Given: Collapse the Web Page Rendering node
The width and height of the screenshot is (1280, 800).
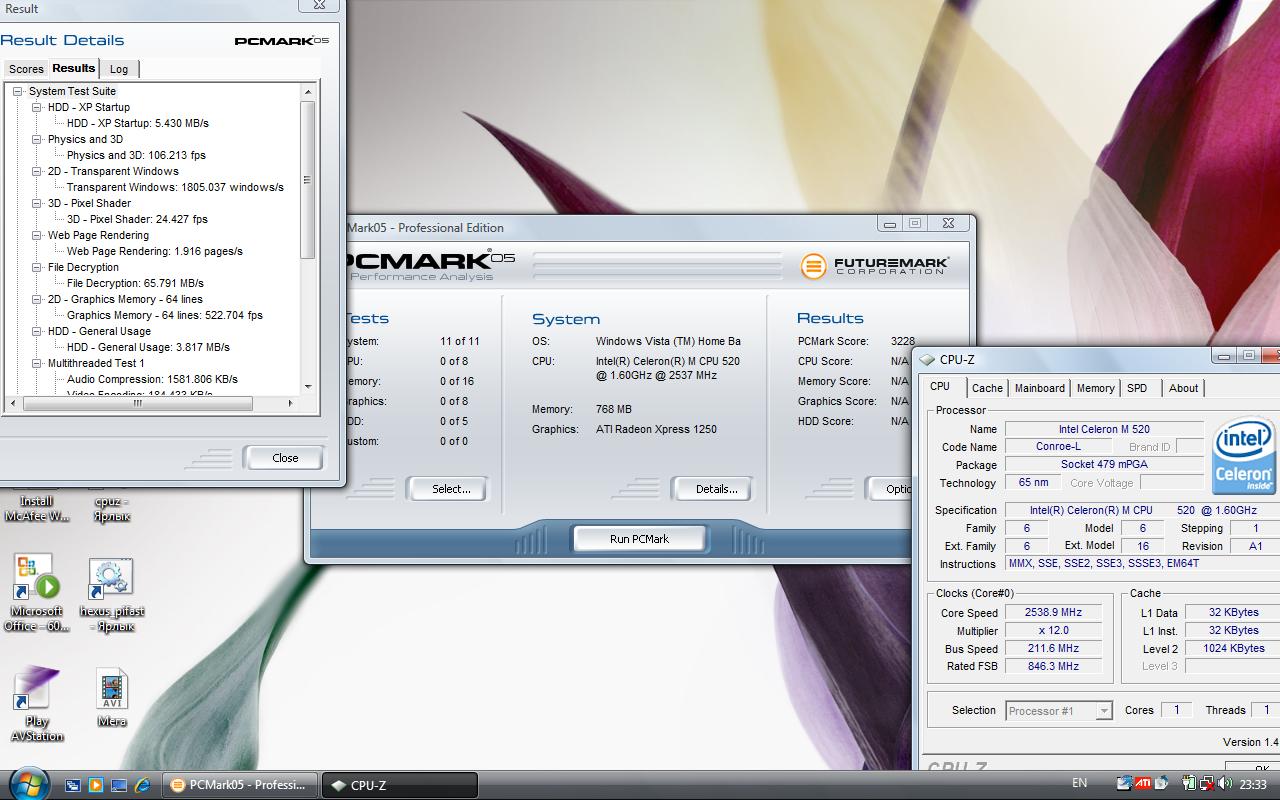Looking at the screenshot, I should 36,235.
